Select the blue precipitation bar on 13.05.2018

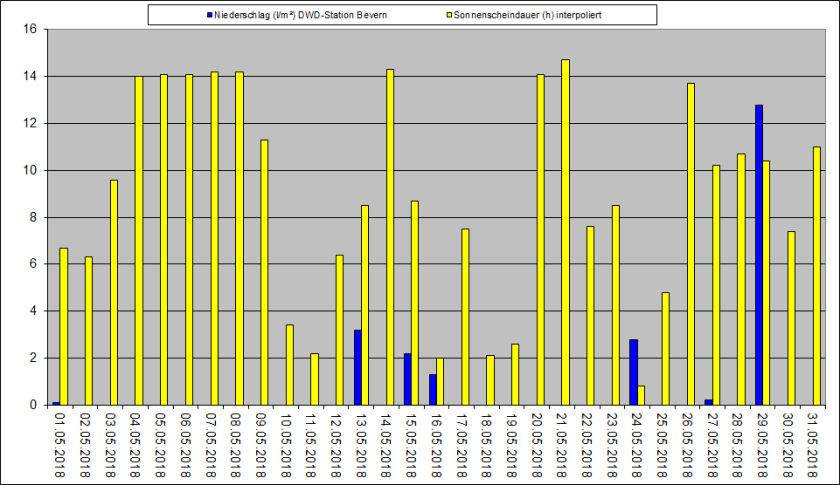coord(357,367)
